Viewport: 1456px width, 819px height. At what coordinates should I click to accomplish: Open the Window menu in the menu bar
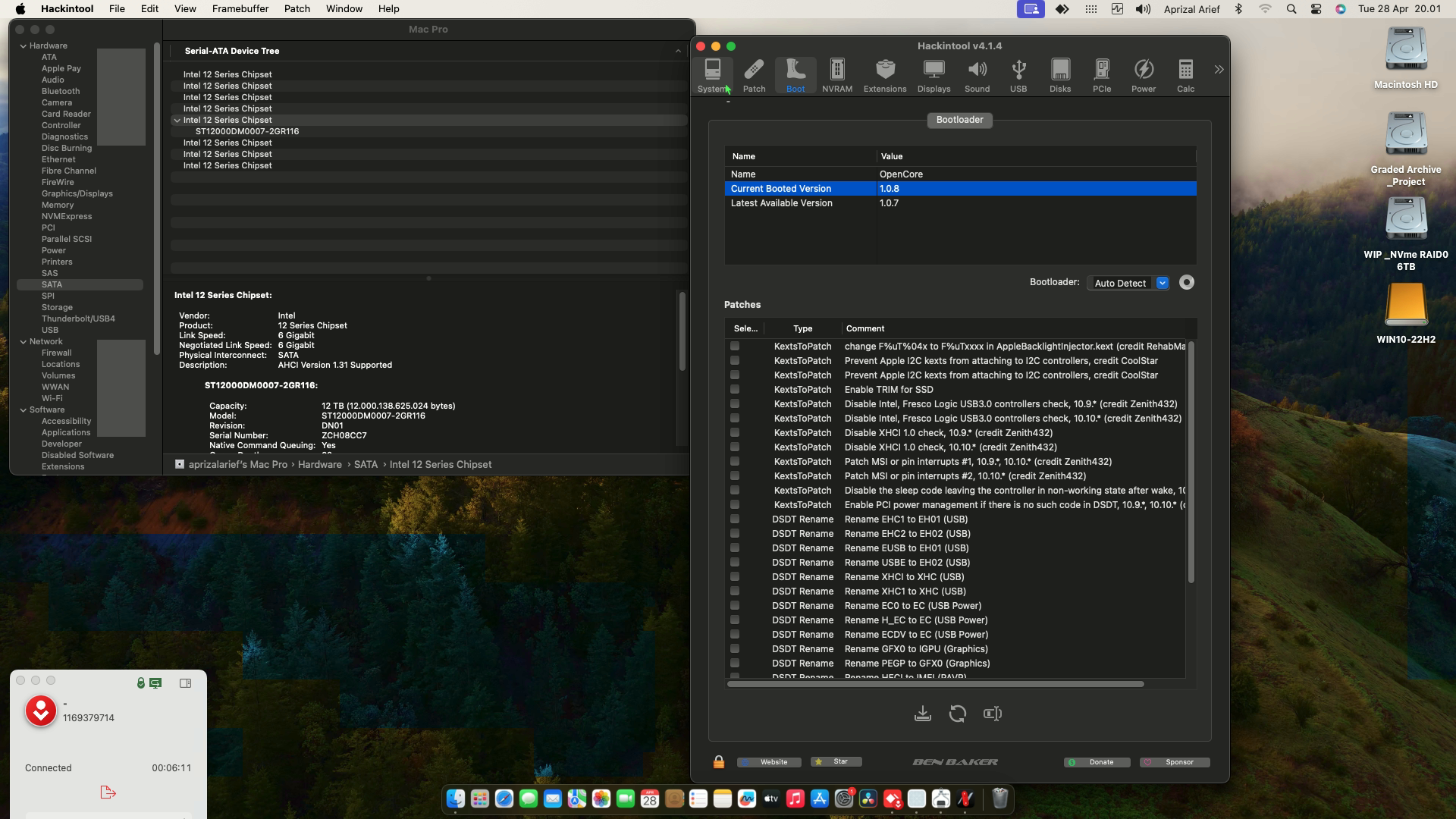344,9
